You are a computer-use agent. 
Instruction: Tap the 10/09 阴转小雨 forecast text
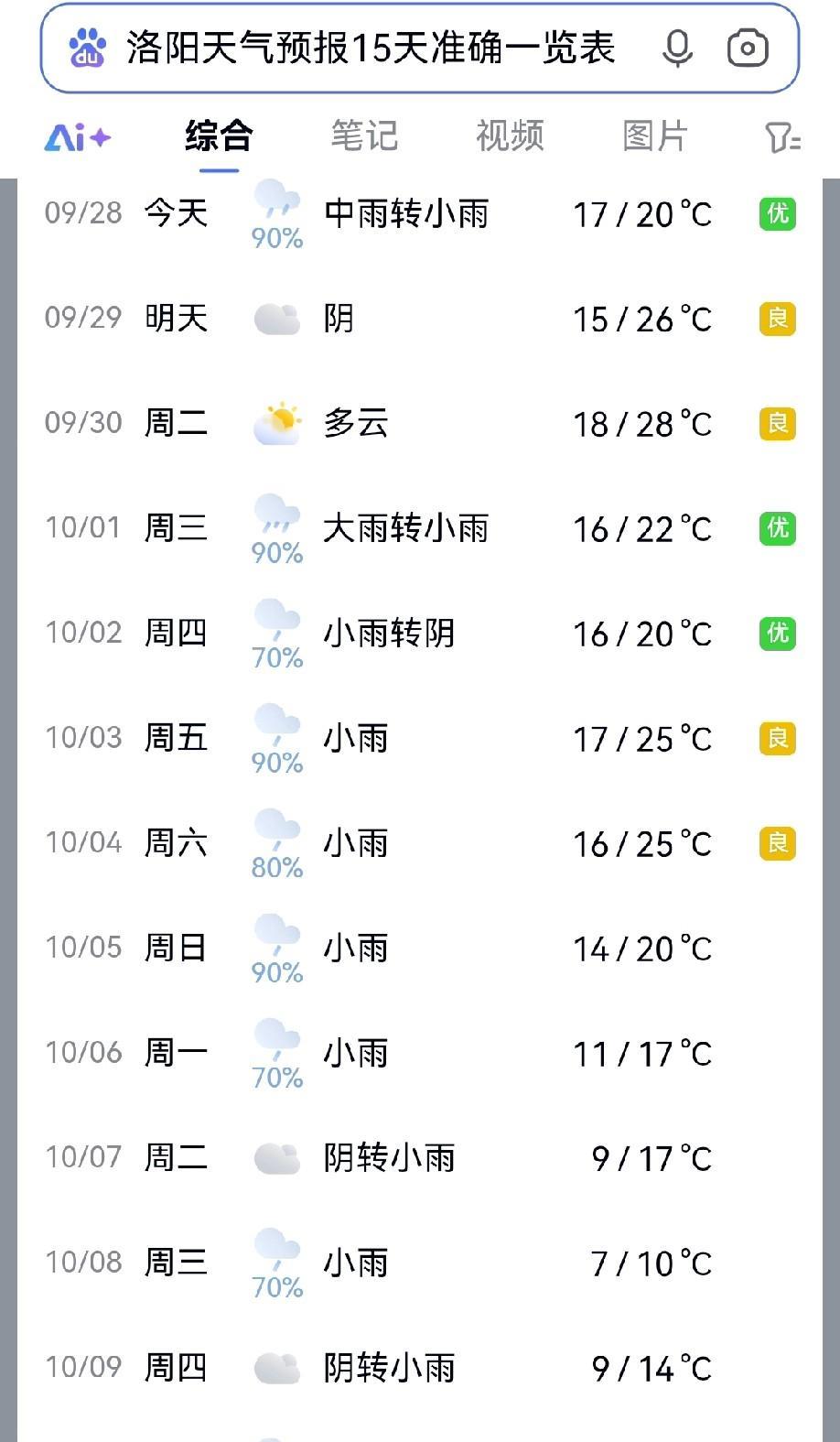[389, 1368]
